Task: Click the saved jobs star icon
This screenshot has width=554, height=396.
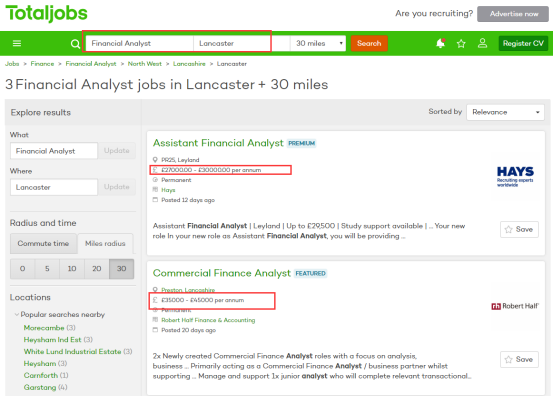Action: (461, 43)
